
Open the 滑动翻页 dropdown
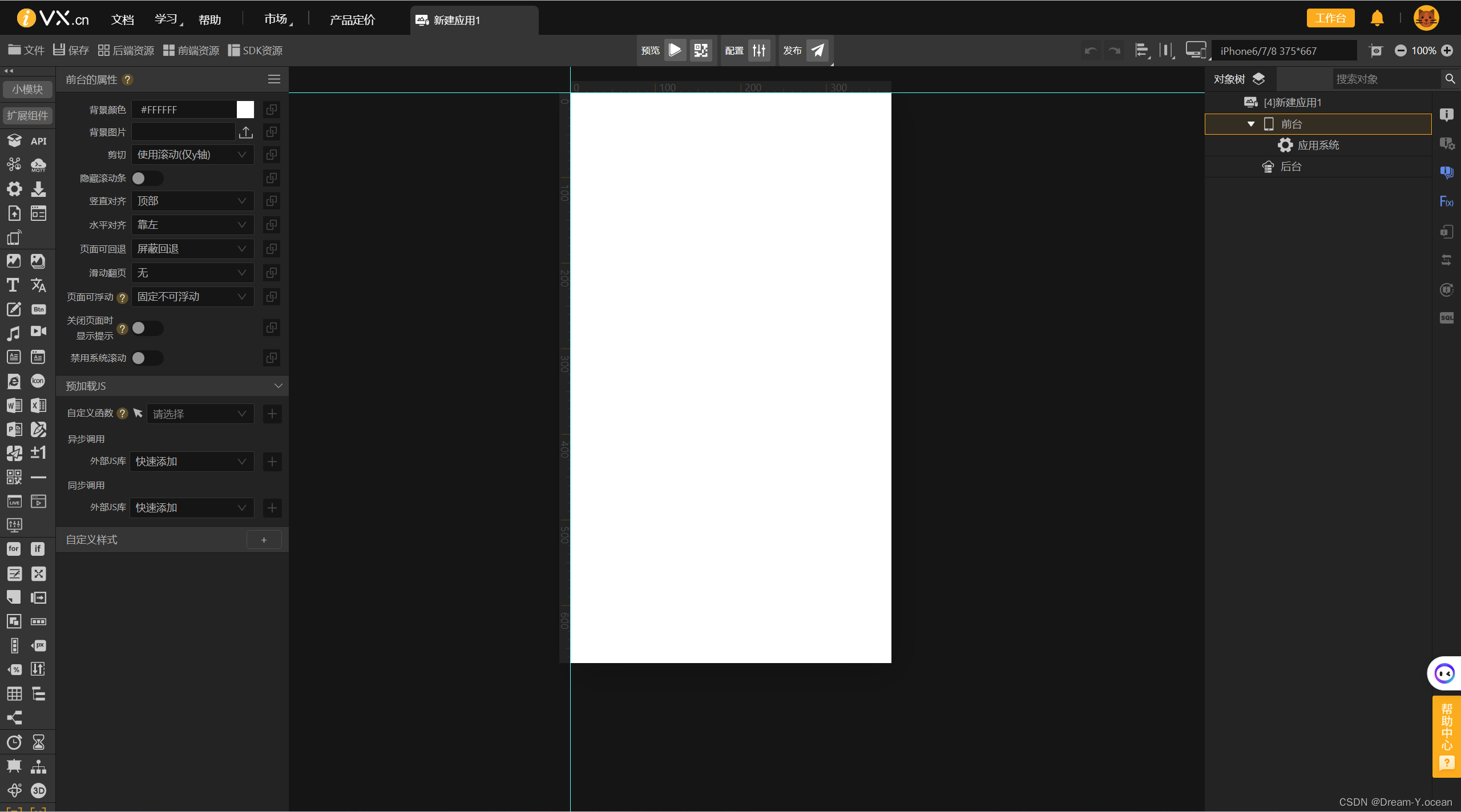point(192,273)
